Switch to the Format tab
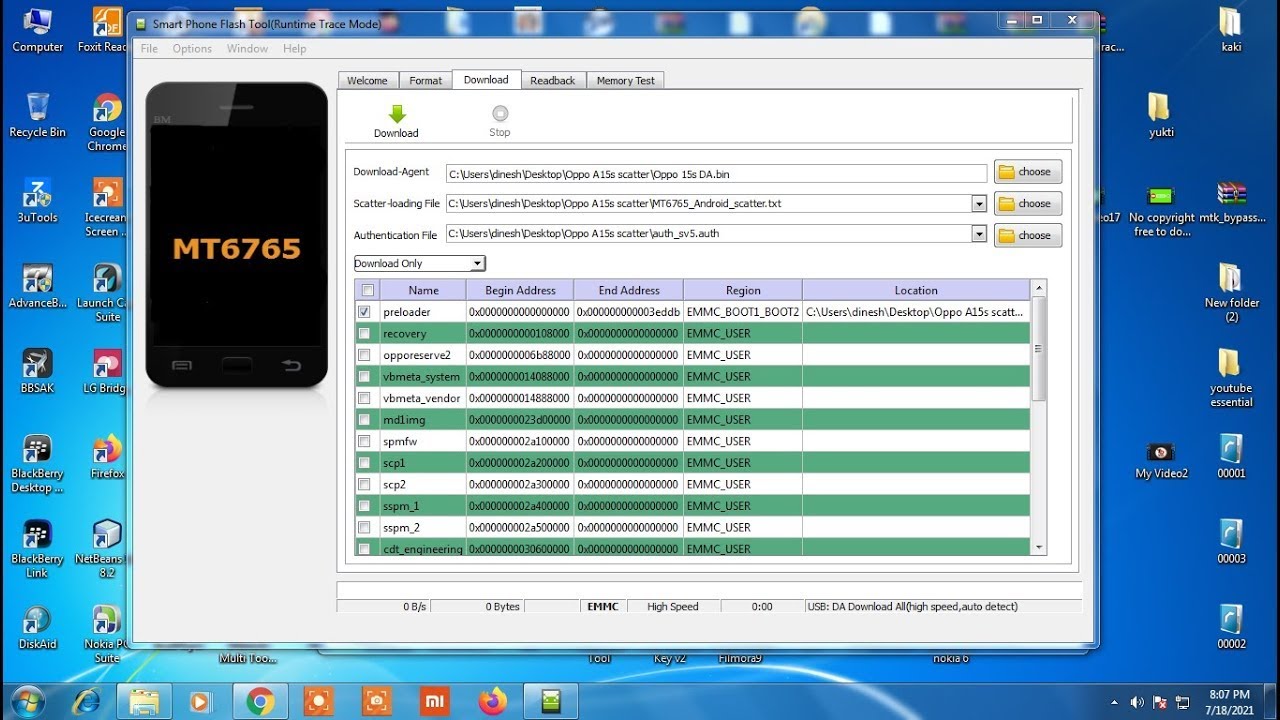 425,80
